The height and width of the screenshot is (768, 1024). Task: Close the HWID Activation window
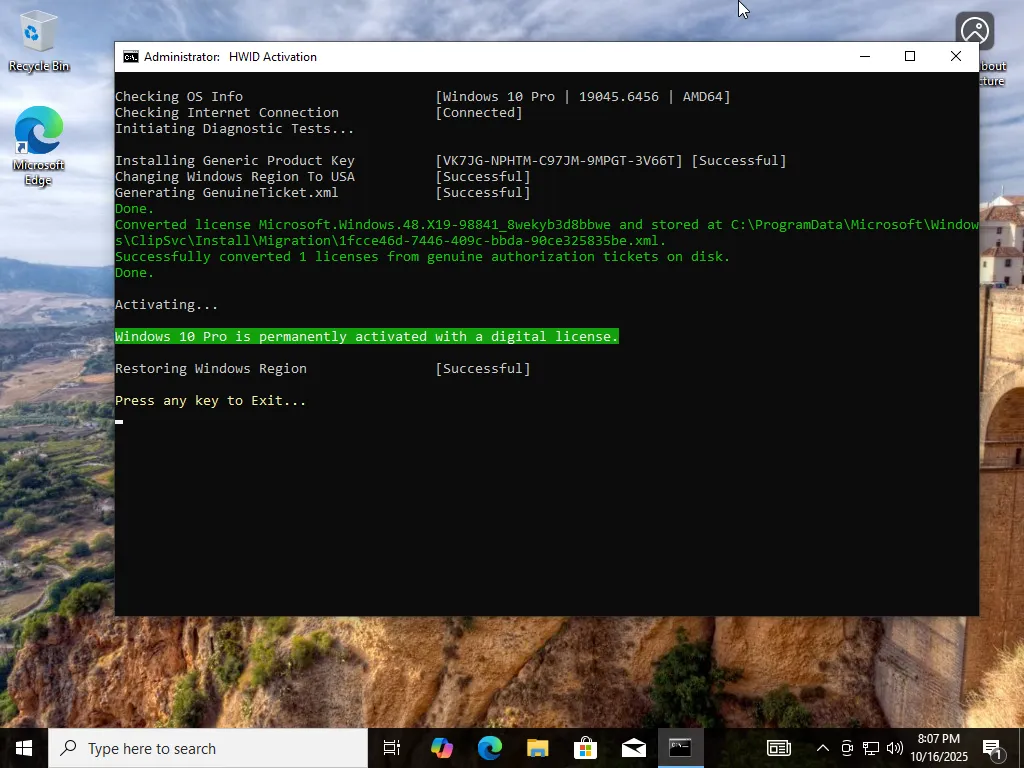pyautogui.click(x=955, y=57)
